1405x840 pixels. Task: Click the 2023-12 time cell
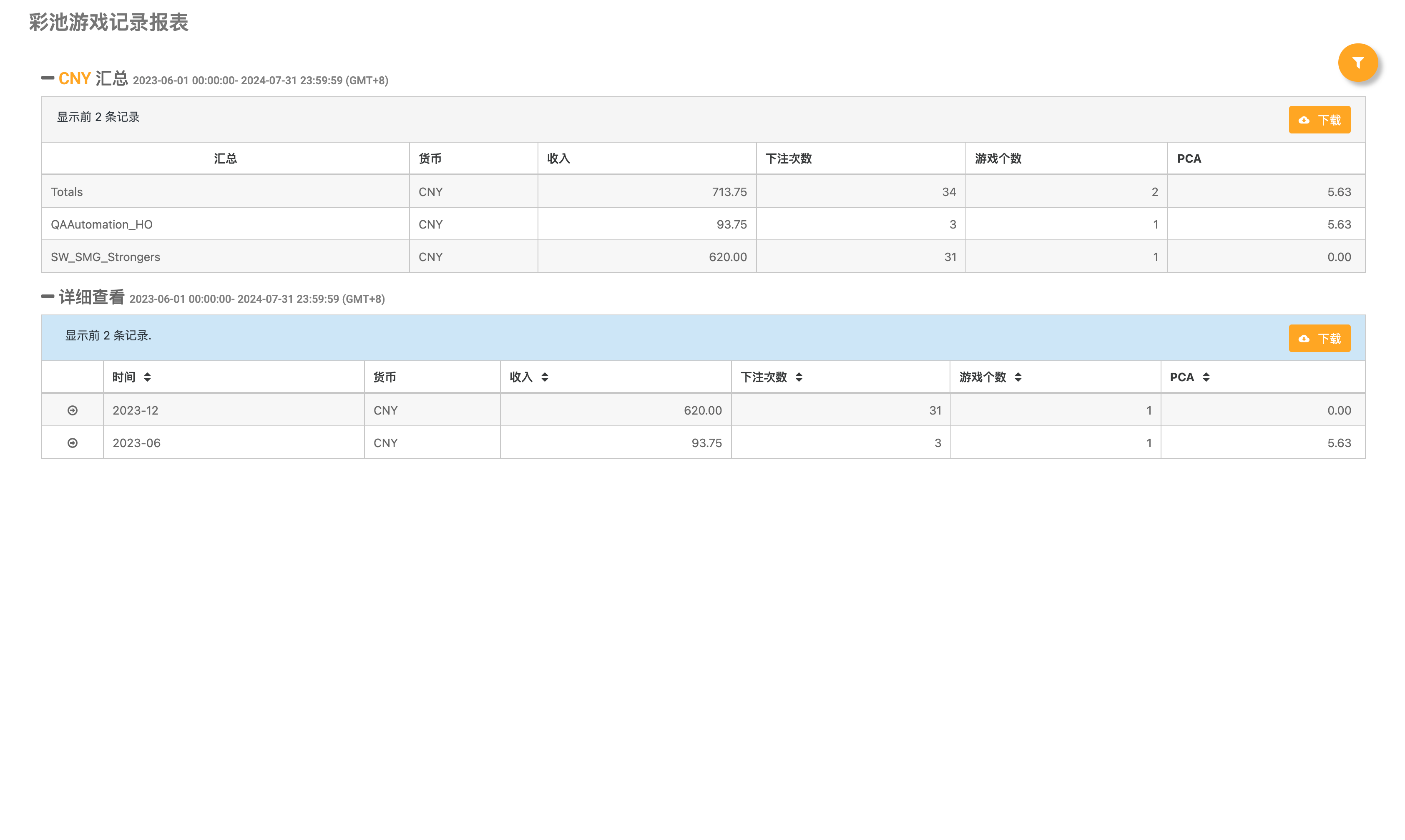[x=136, y=410]
